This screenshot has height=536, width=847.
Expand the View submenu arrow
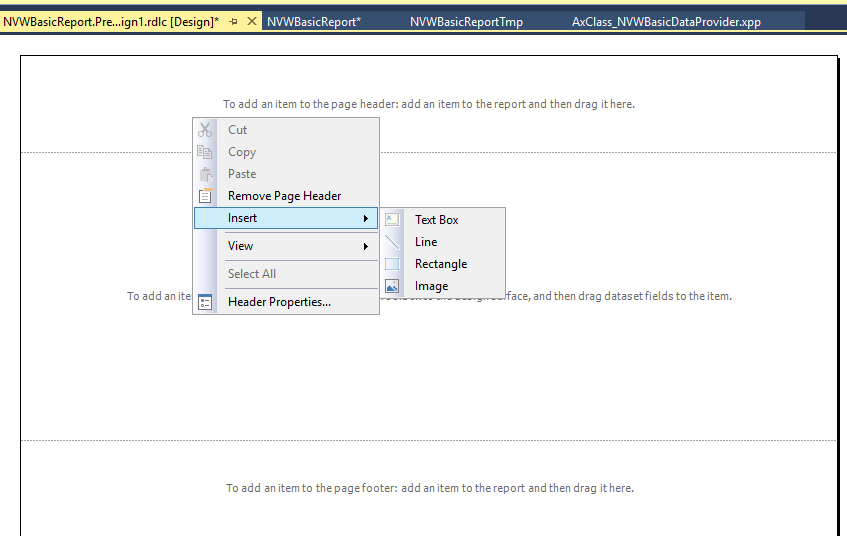366,246
